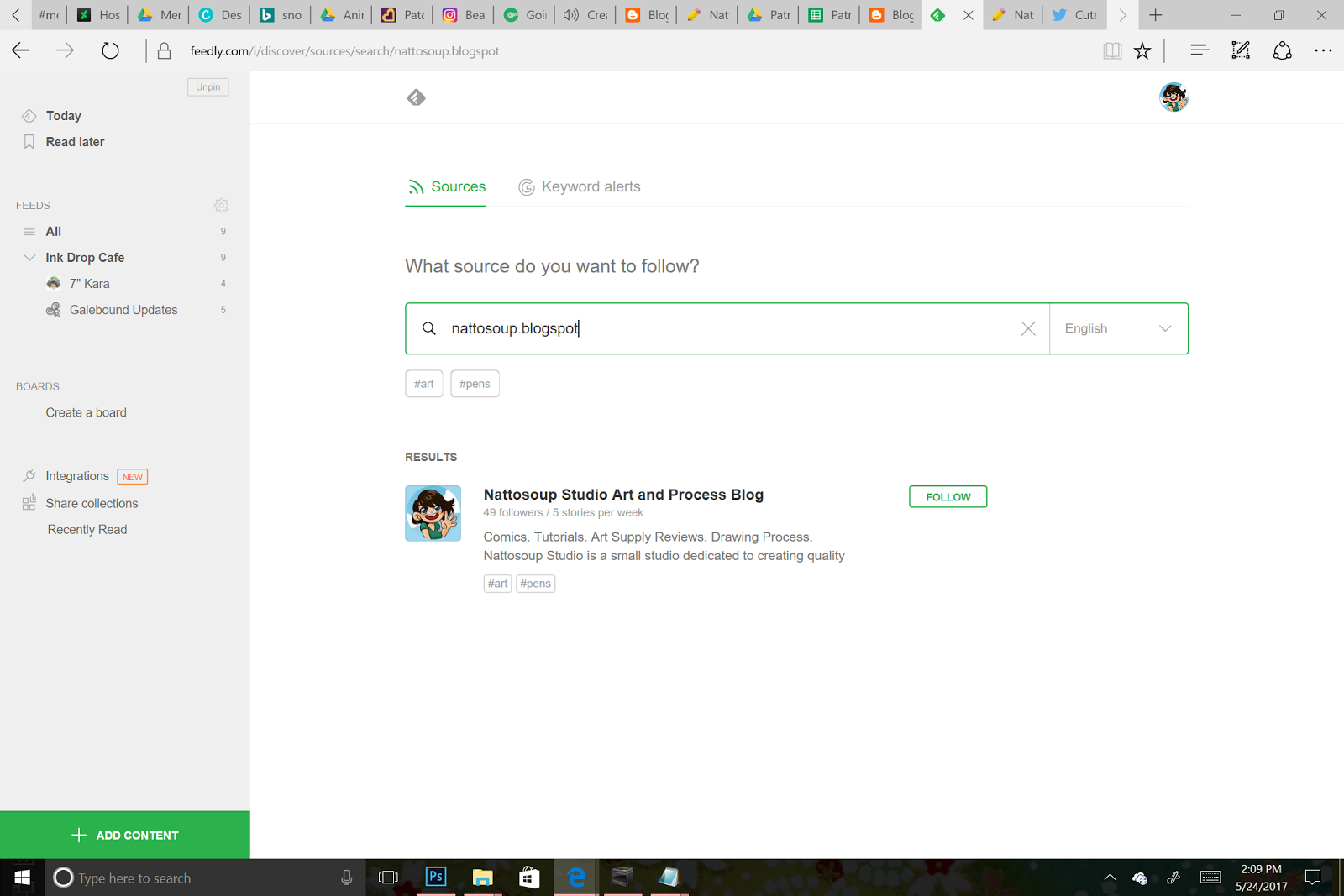
Task: Open the user profile avatar menu
Action: pos(1173,97)
